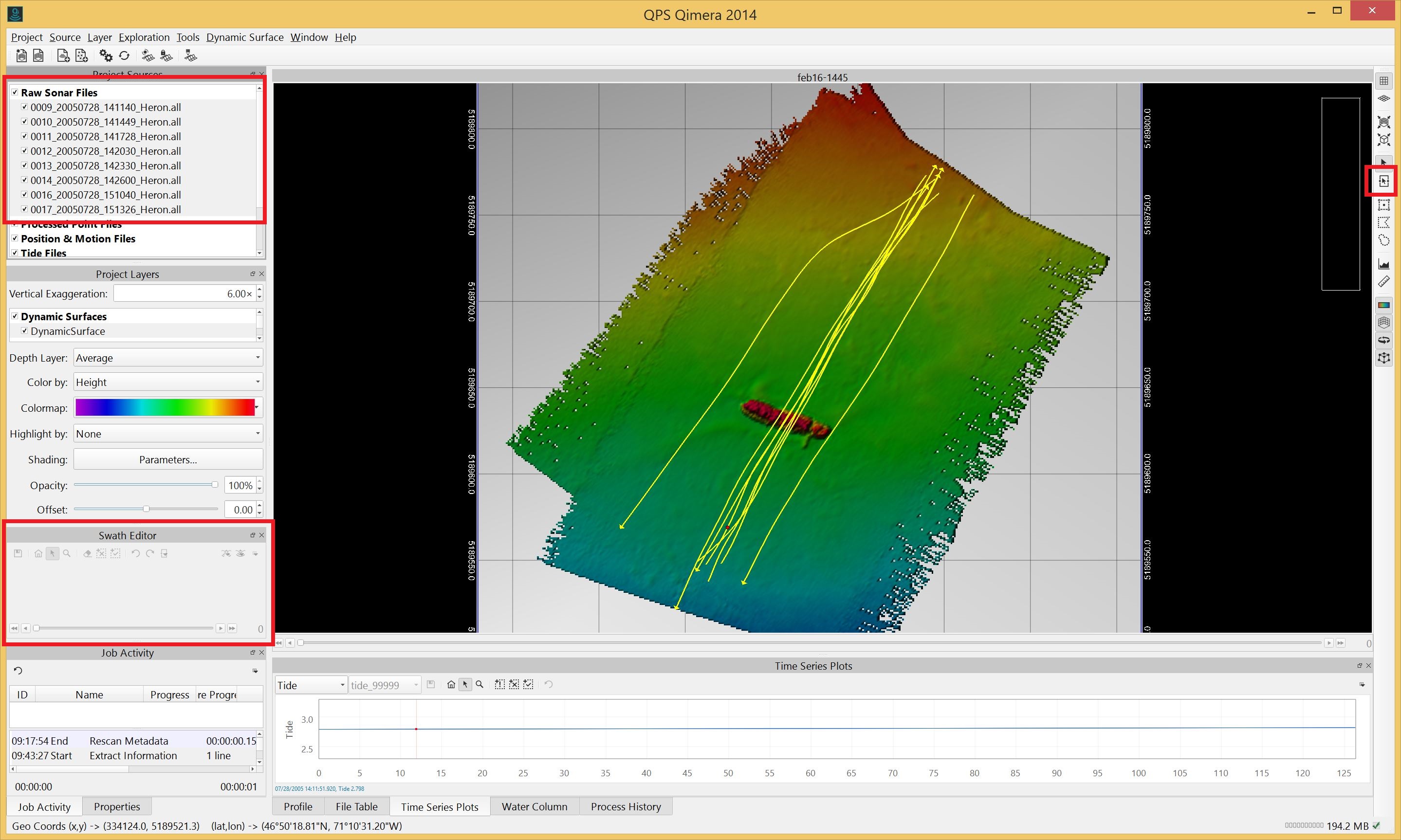
Task: Open the Depth Layer dropdown
Action: tap(167, 358)
